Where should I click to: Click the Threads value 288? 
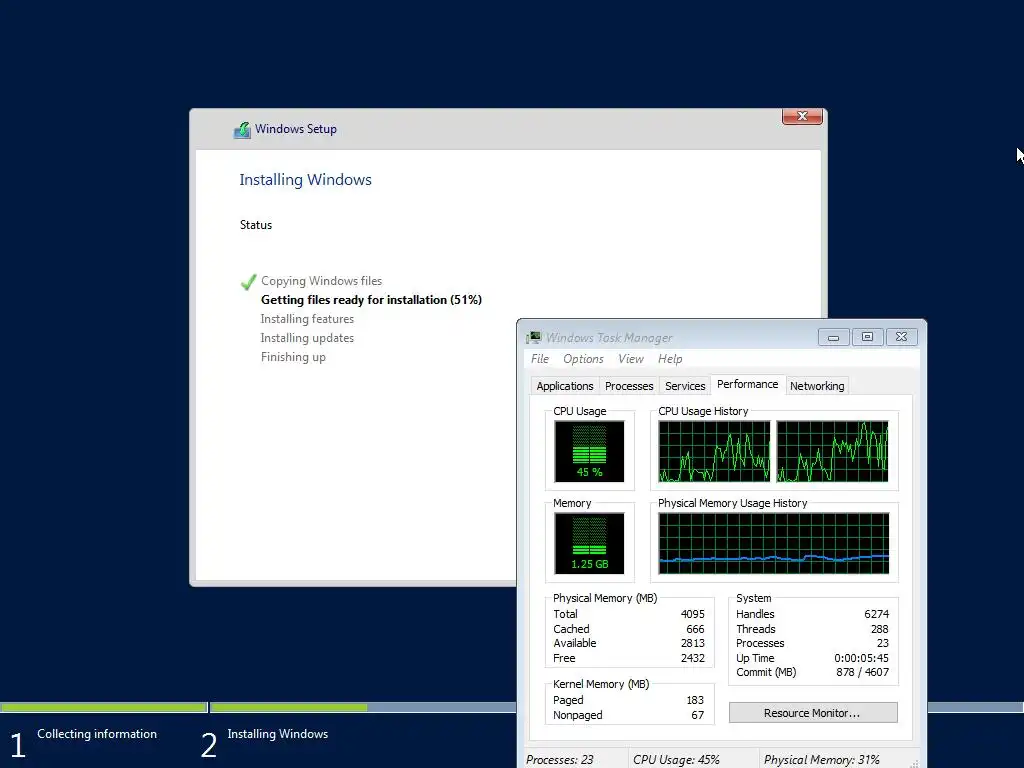click(x=880, y=629)
